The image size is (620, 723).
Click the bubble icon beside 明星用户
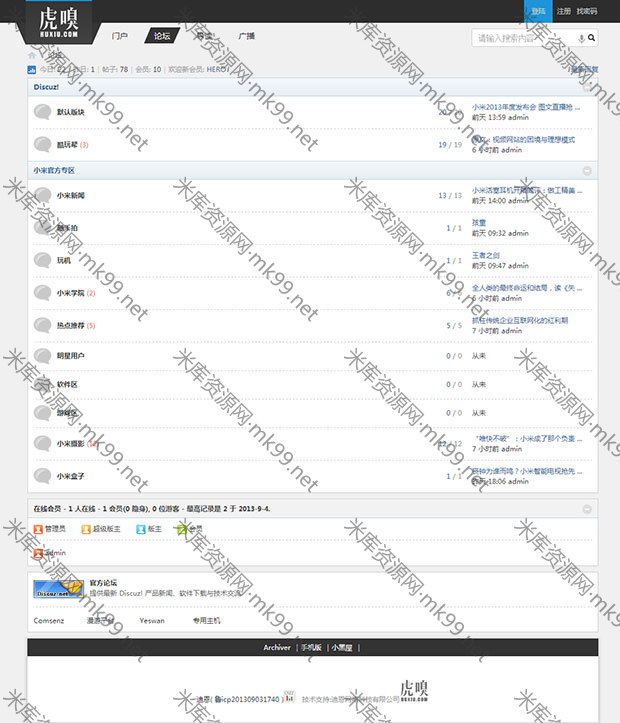42,356
